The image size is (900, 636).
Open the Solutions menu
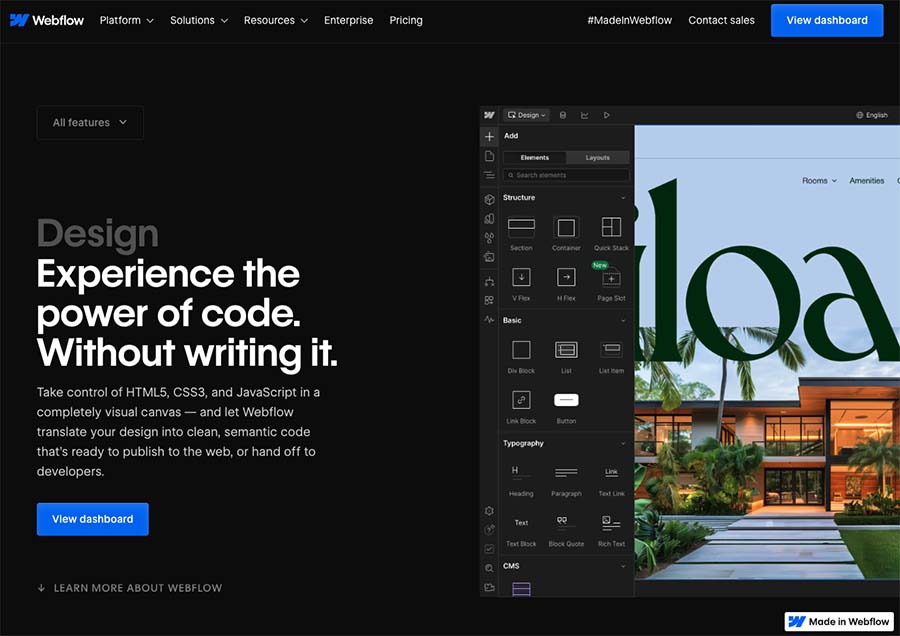199,20
